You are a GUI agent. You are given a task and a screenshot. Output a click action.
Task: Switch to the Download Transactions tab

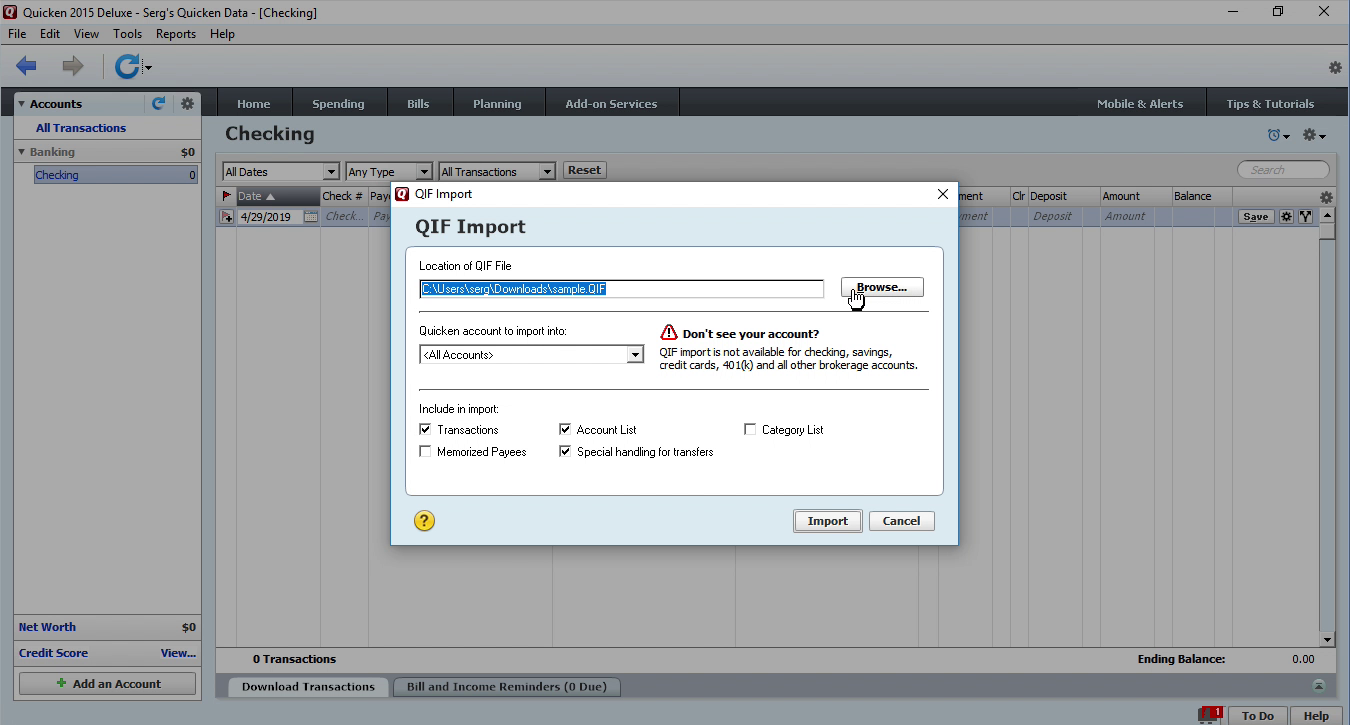(308, 686)
